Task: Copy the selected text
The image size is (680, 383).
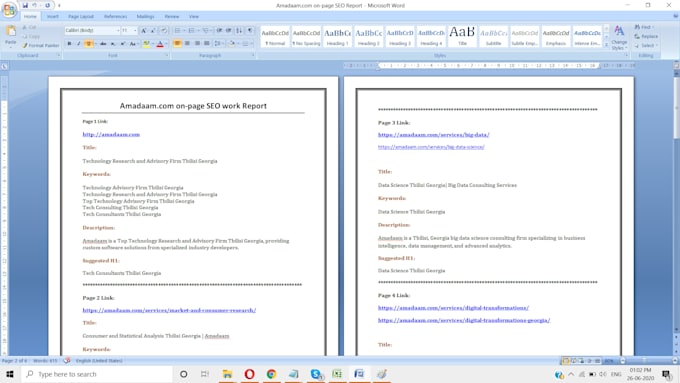Action: tap(30, 36)
